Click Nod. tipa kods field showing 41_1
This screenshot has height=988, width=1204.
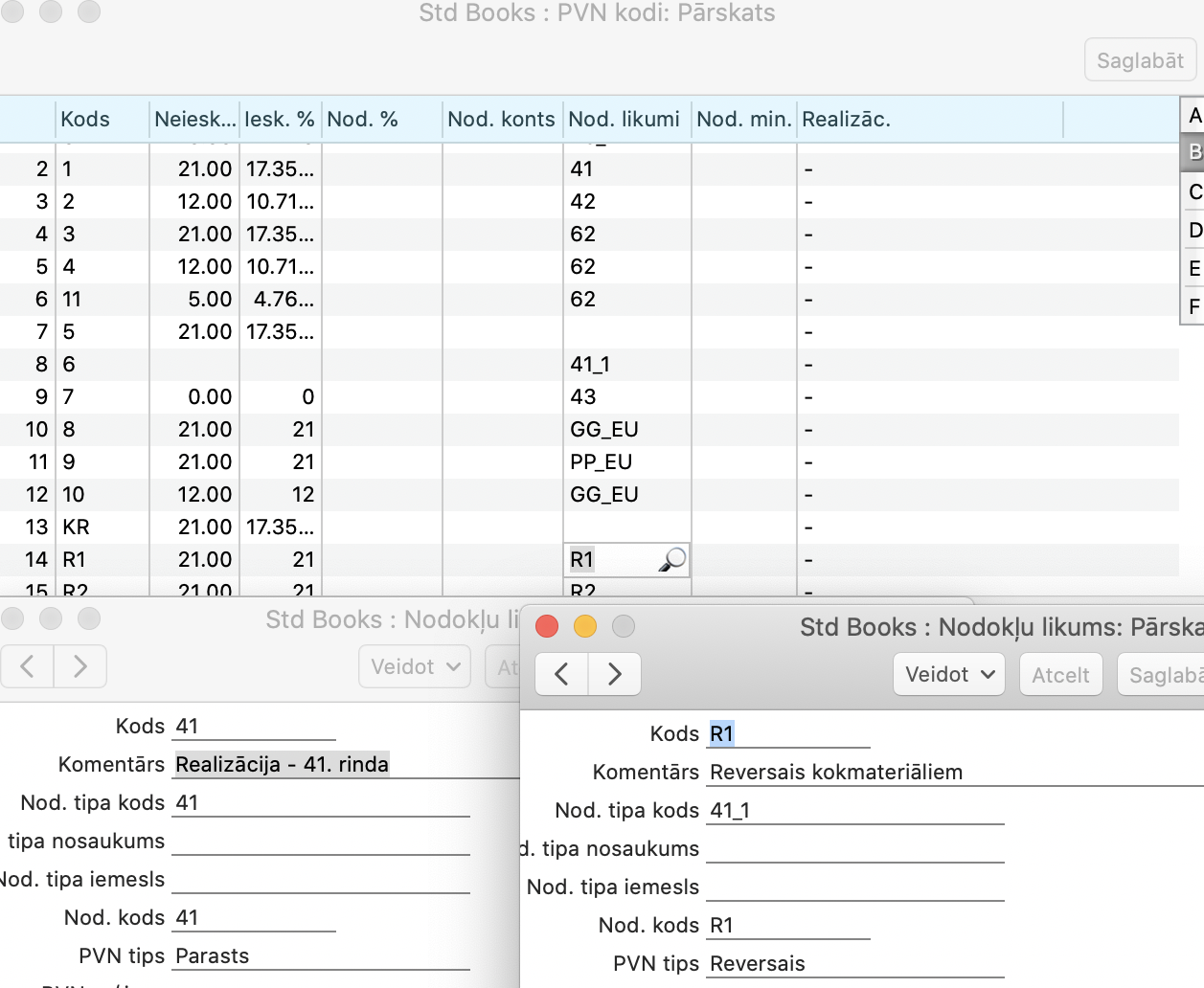coord(854,811)
